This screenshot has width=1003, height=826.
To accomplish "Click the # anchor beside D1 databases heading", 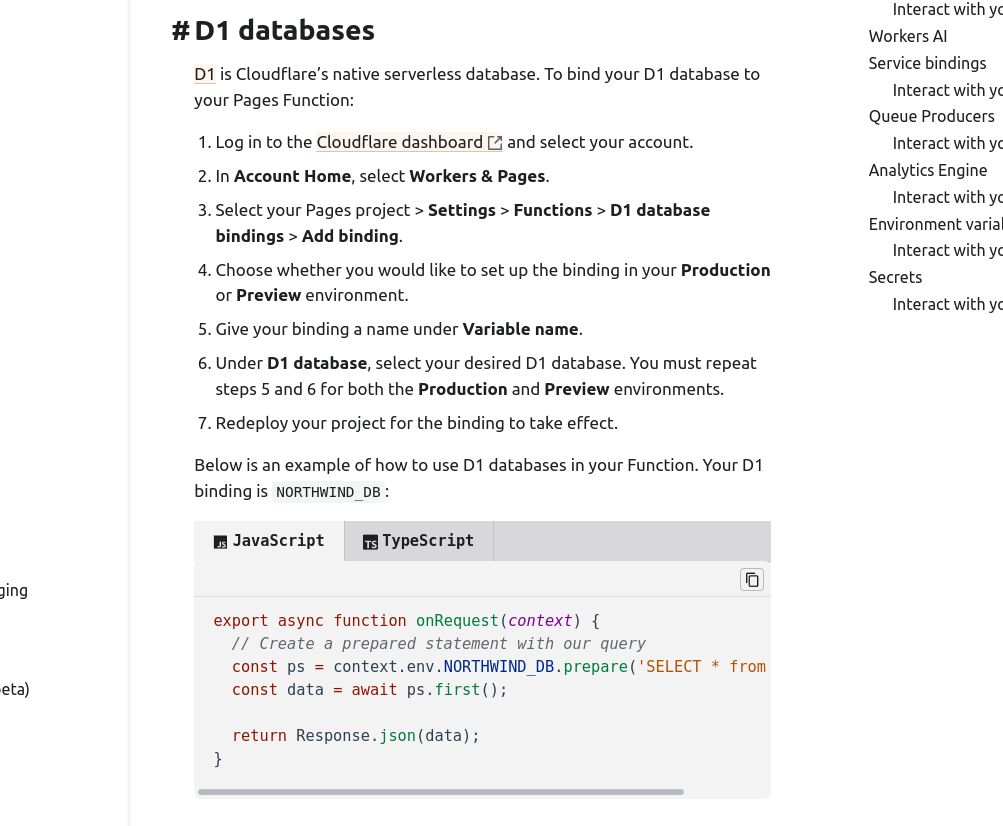I will [180, 31].
